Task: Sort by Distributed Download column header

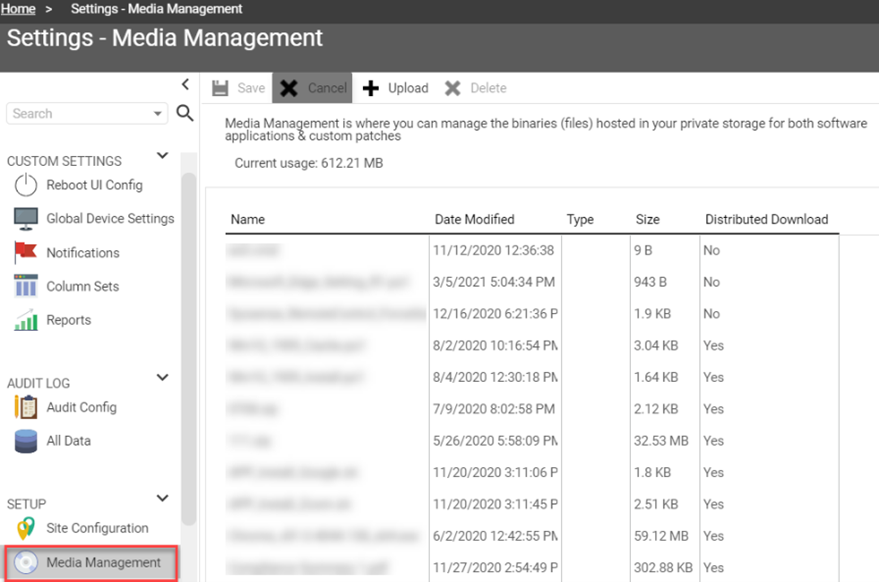Action: pyautogui.click(x=766, y=219)
